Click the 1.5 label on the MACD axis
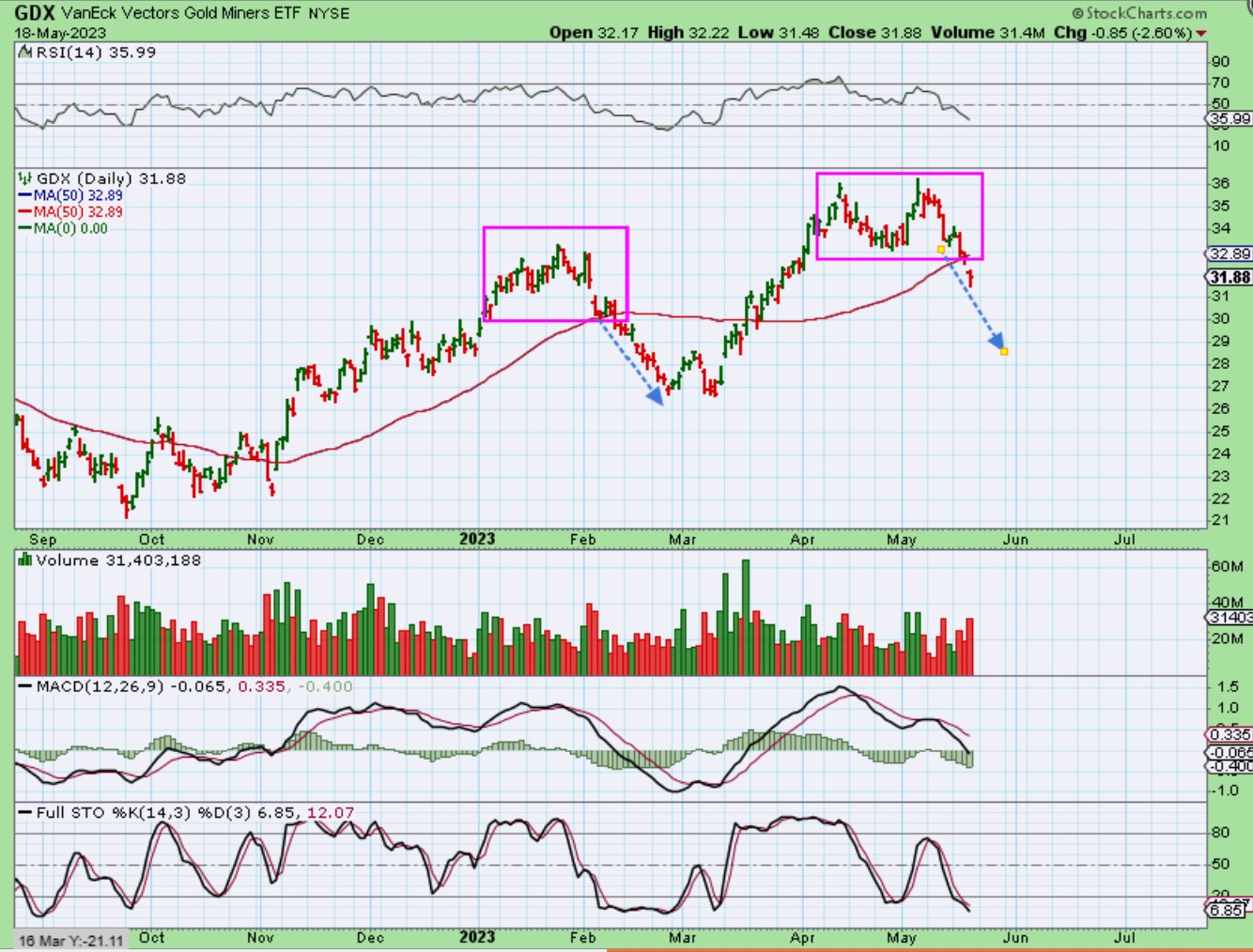1253x952 pixels. click(1226, 686)
